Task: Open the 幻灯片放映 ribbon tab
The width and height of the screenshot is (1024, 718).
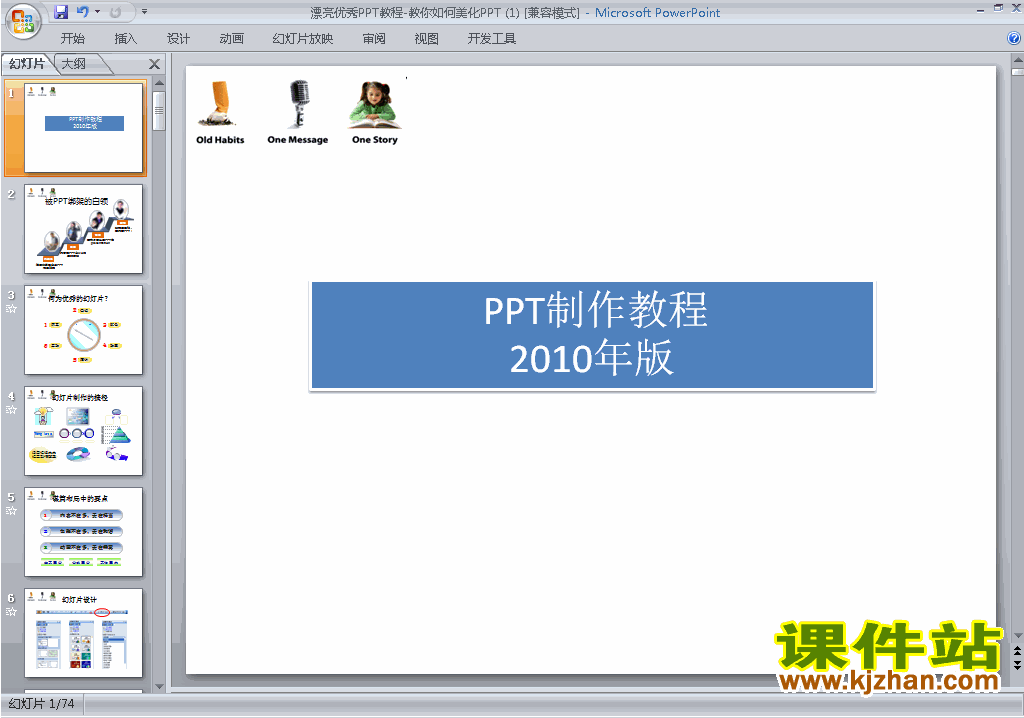Action: pyautogui.click(x=302, y=39)
